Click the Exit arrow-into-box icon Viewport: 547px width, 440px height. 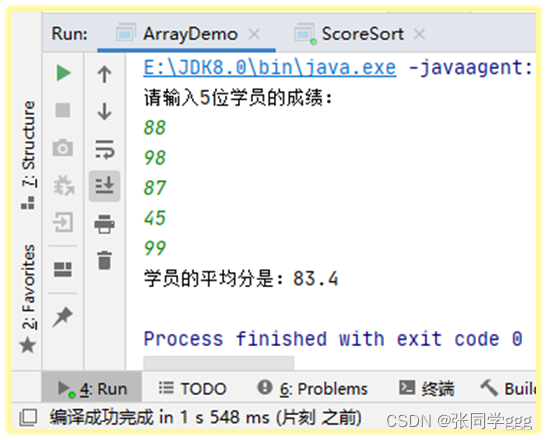pos(63,222)
